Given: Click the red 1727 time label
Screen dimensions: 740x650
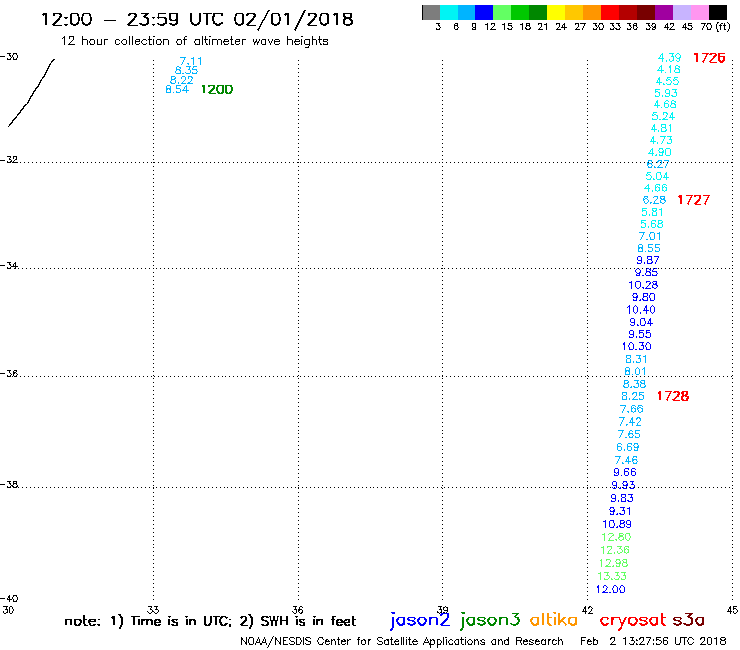Looking at the screenshot, I should (693, 200).
